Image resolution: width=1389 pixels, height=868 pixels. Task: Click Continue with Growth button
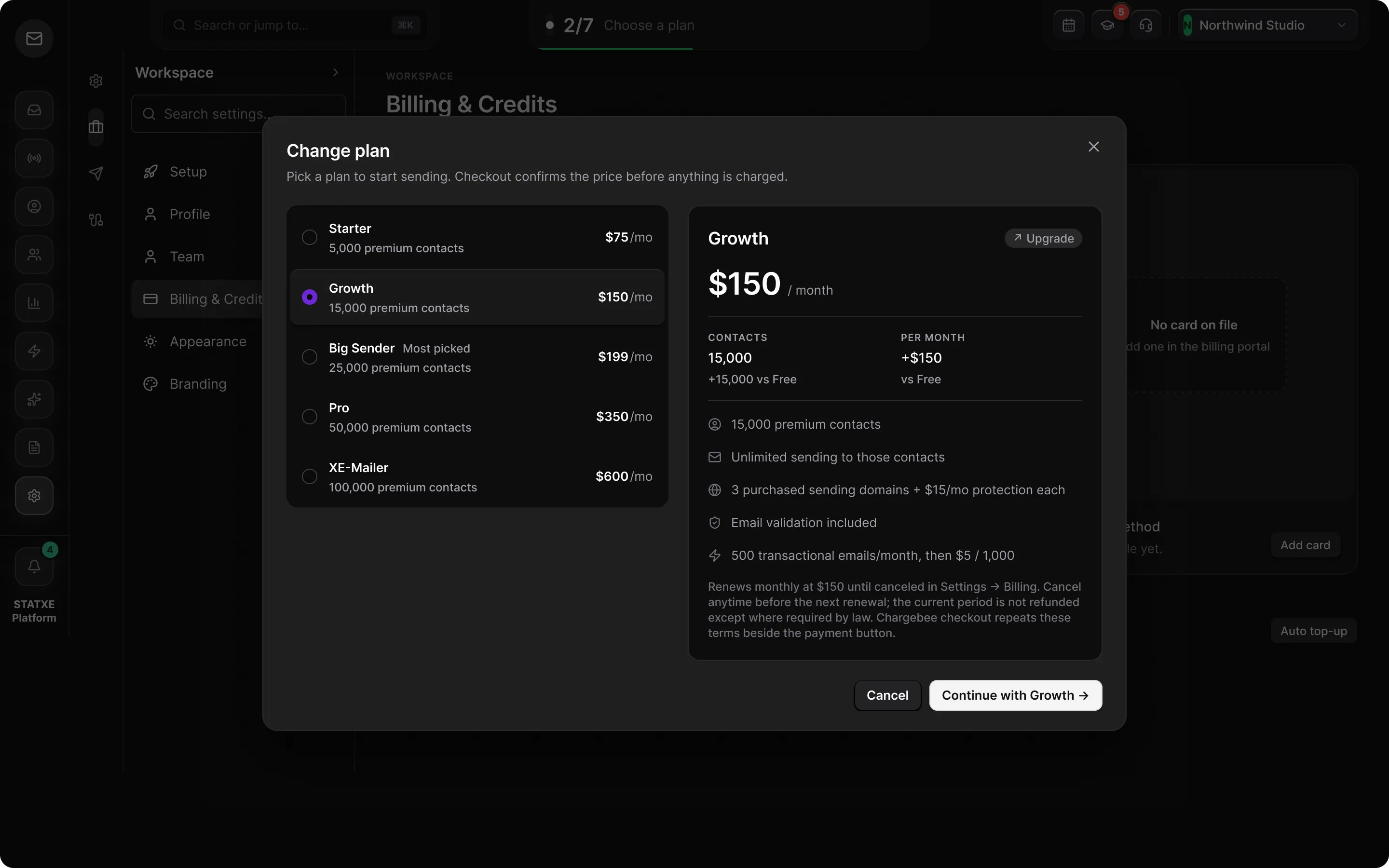tap(1015, 695)
